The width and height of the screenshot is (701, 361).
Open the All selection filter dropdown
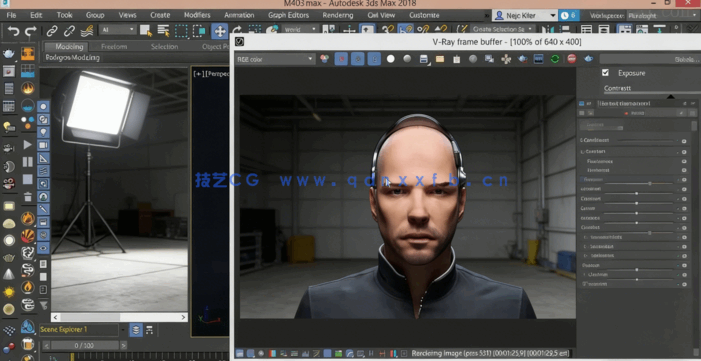click(x=118, y=30)
